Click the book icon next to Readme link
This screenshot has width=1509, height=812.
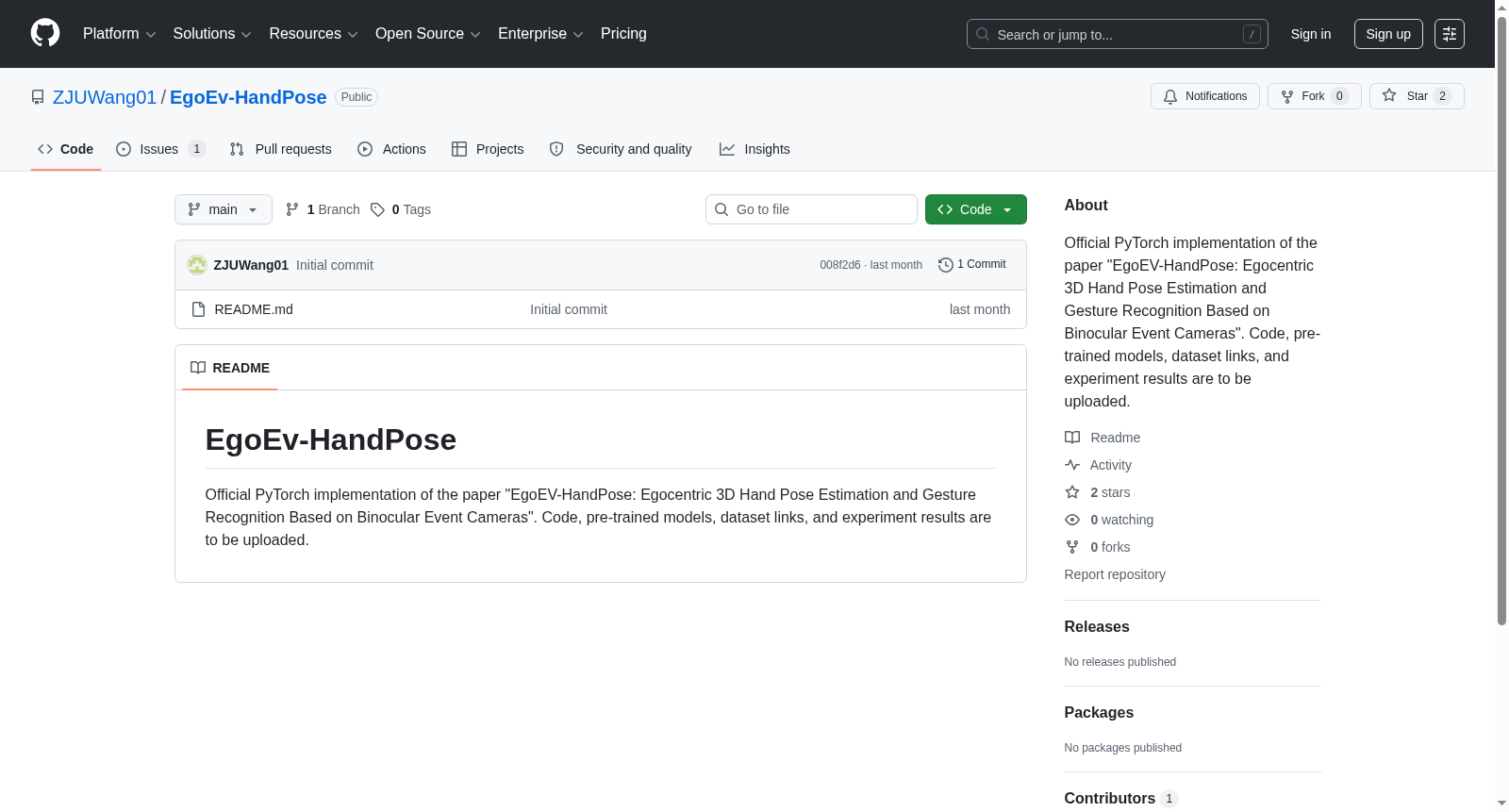(x=1072, y=438)
